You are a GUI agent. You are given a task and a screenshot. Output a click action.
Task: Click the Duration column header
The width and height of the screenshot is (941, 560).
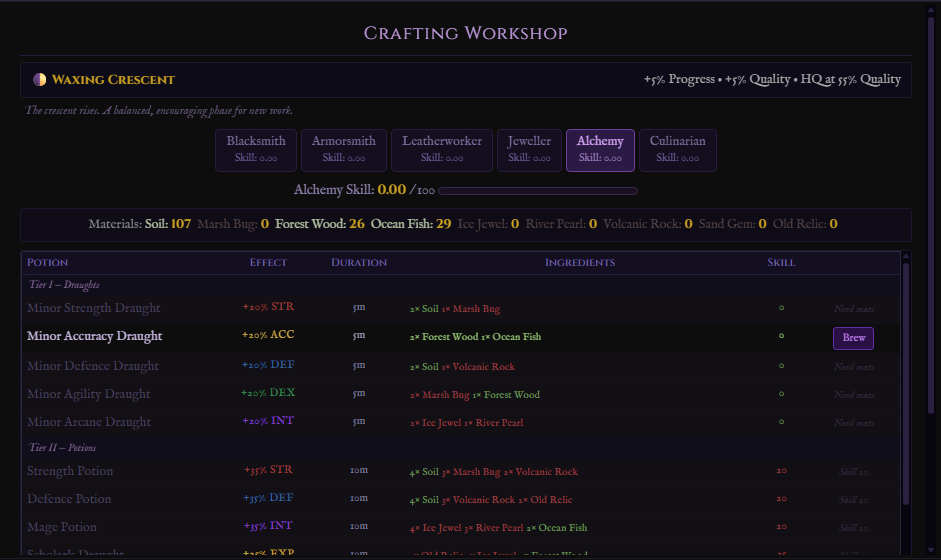point(359,262)
